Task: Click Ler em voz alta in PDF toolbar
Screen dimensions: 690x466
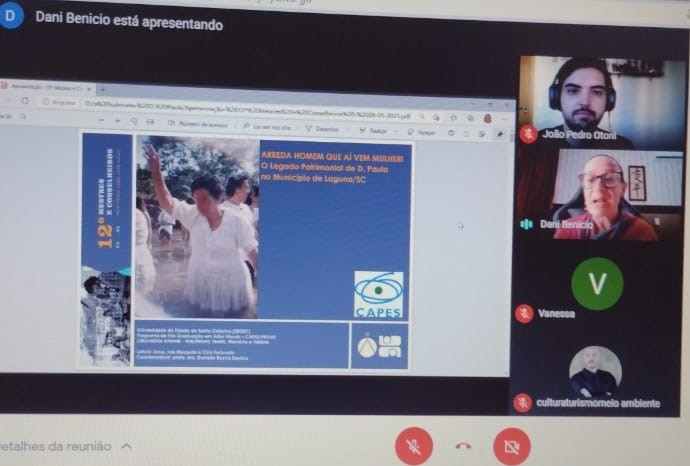Action: click(268, 126)
